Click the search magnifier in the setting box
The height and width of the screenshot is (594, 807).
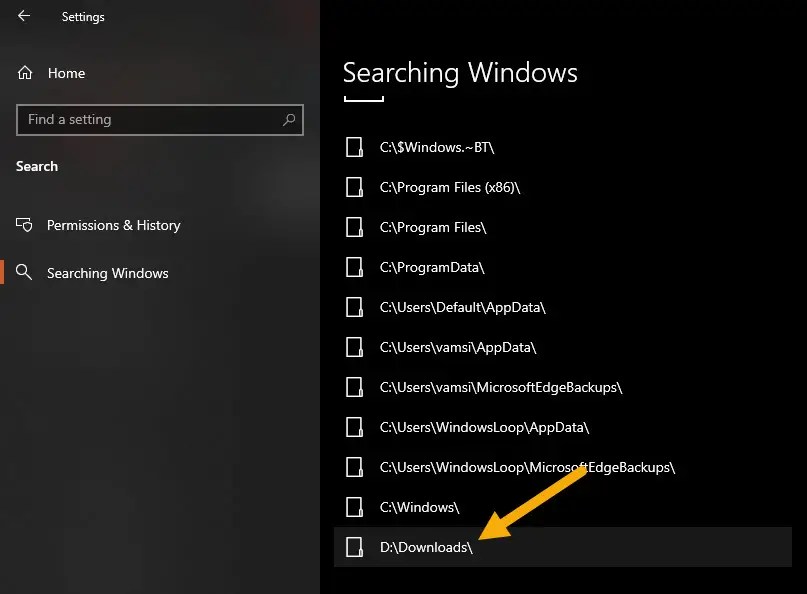click(x=289, y=120)
